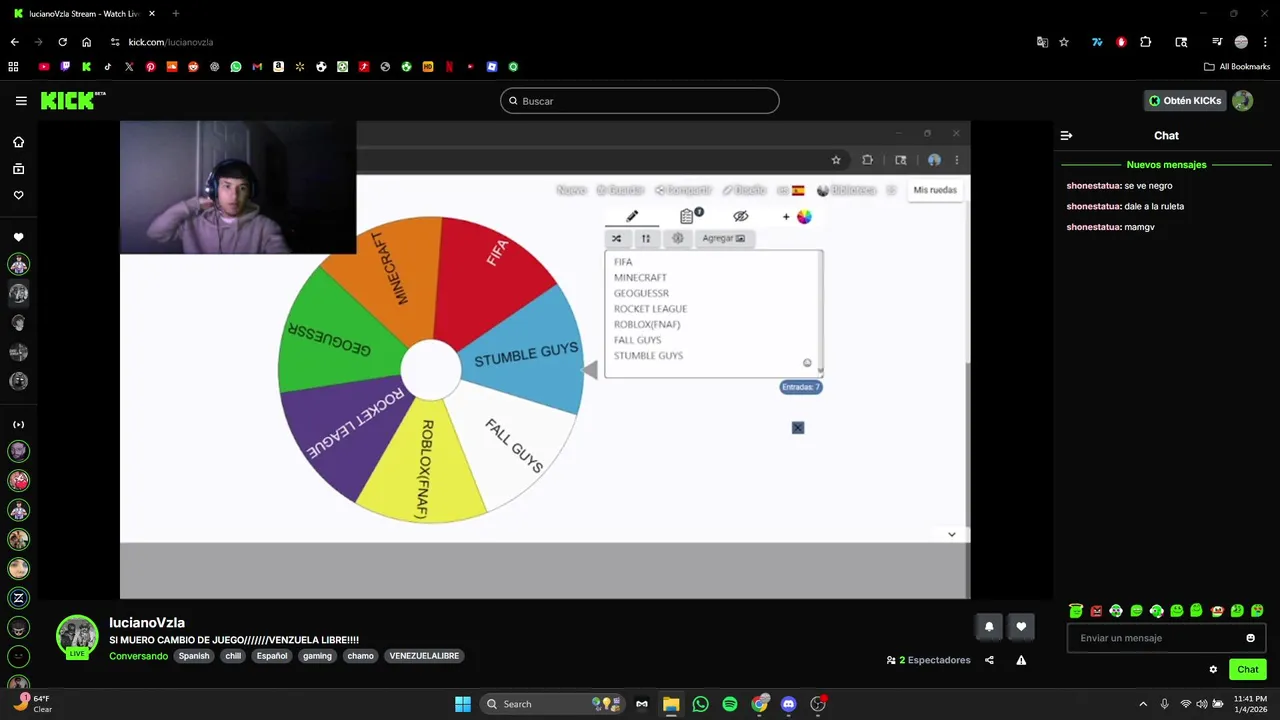Open File Explorer from the taskbar
The width and height of the screenshot is (1280, 720).
coord(671,704)
